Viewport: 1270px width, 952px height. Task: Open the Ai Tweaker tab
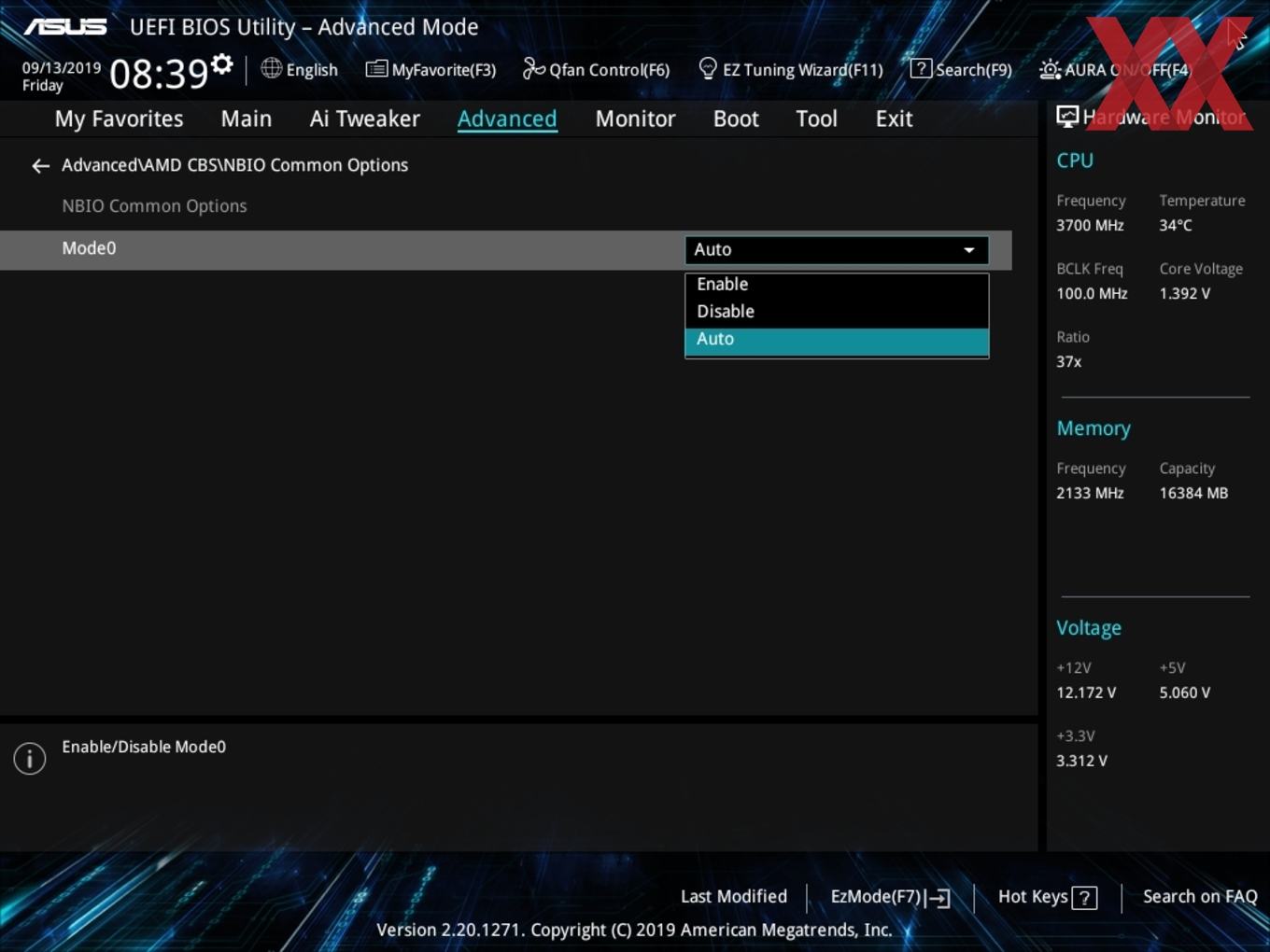click(365, 119)
